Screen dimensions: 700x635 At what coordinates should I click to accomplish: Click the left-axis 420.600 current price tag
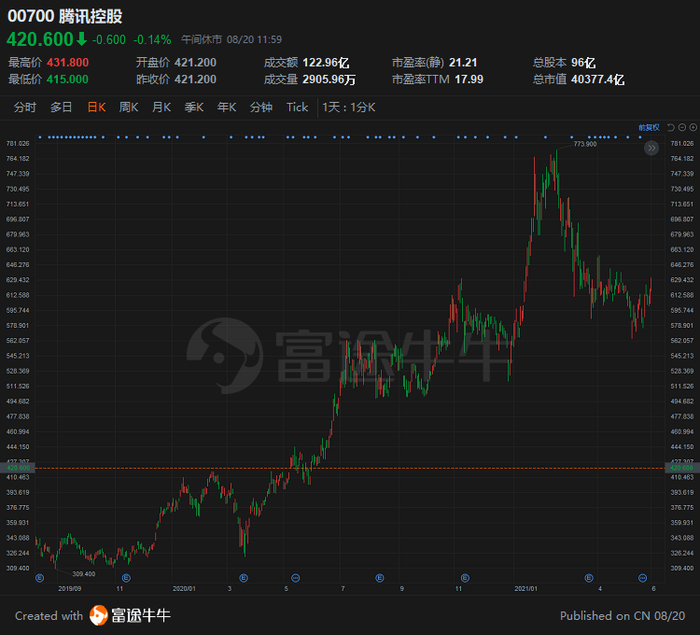18,468
